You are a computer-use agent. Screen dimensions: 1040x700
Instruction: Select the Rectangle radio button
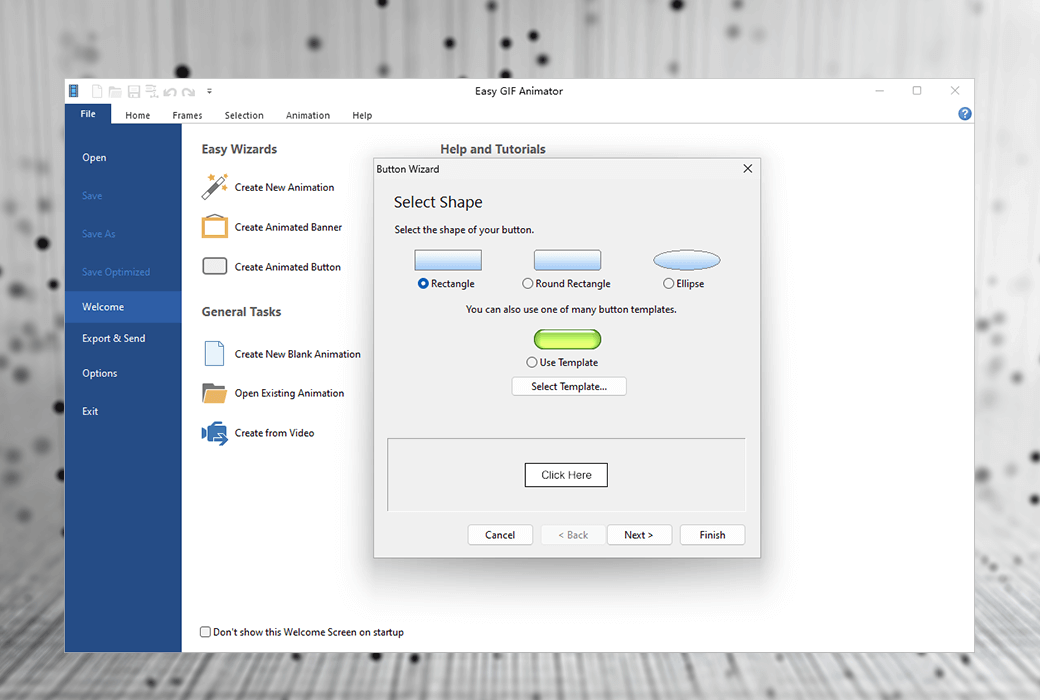click(423, 283)
